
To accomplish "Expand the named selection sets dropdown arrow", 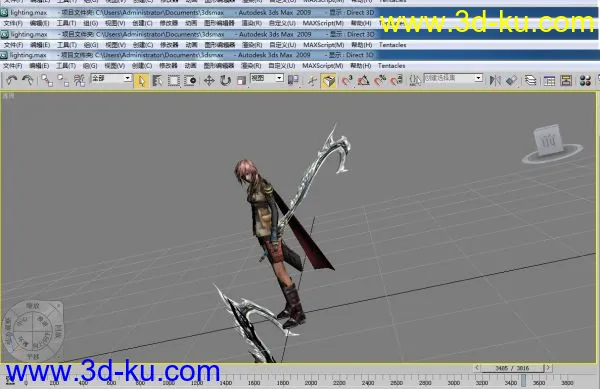I will coord(478,78).
